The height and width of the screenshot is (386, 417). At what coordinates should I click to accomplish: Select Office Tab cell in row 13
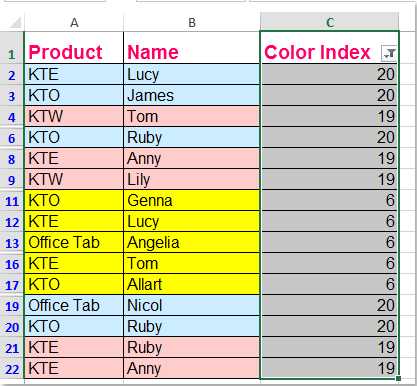pyautogui.click(x=74, y=242)
